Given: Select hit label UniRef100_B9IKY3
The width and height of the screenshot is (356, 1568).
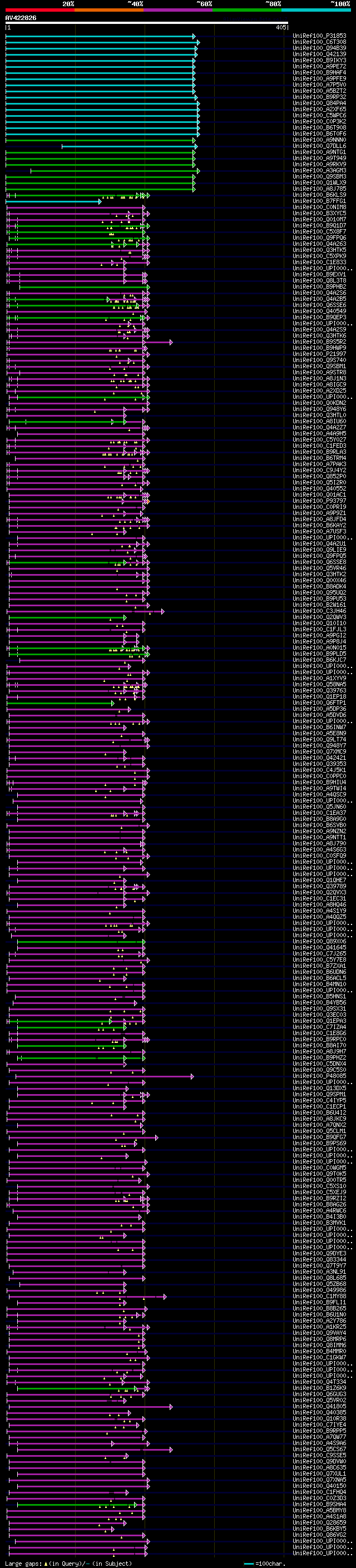Looking at the screenshot, I should 319,60.
